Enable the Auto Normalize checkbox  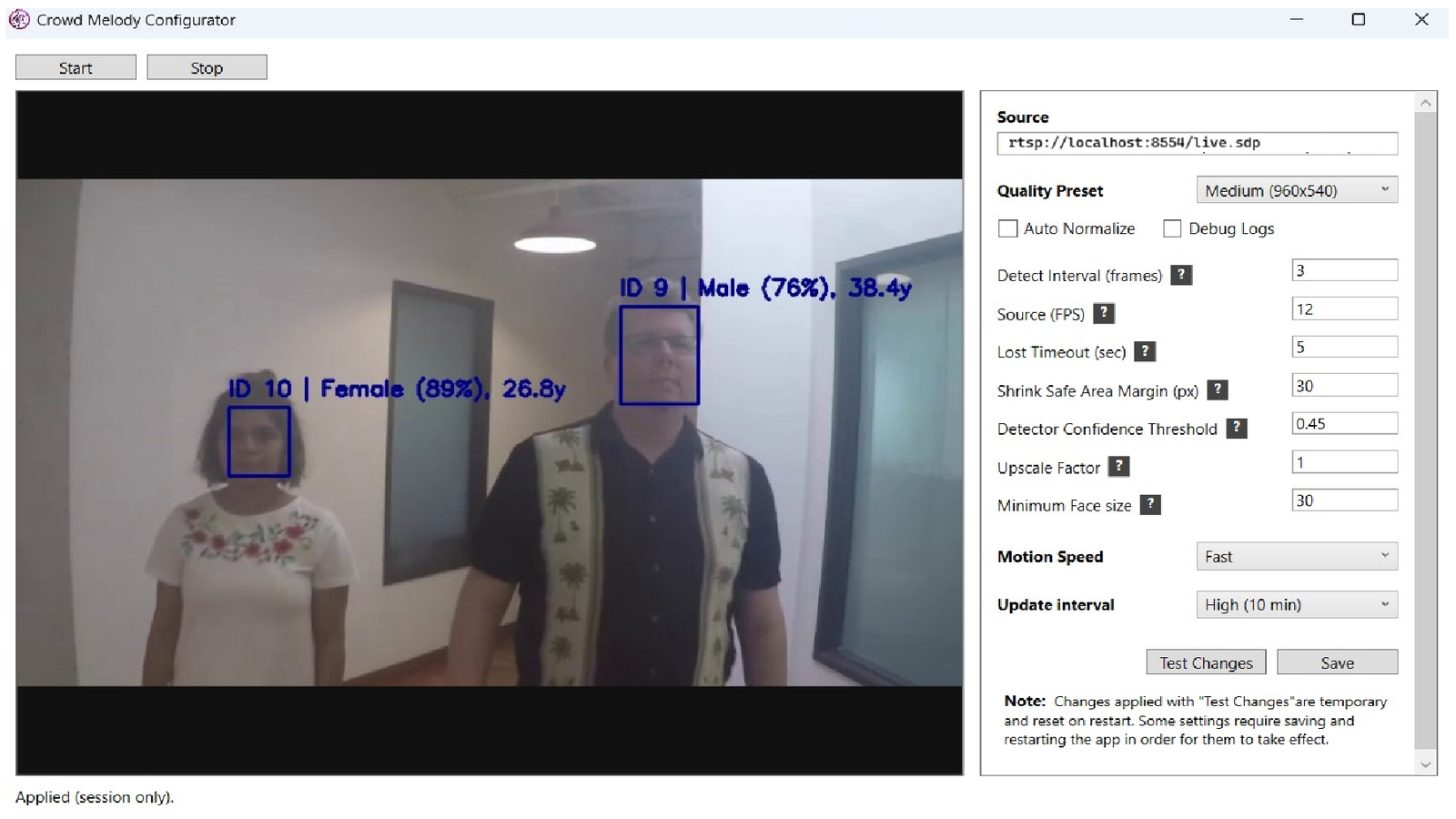point(1007,228)
